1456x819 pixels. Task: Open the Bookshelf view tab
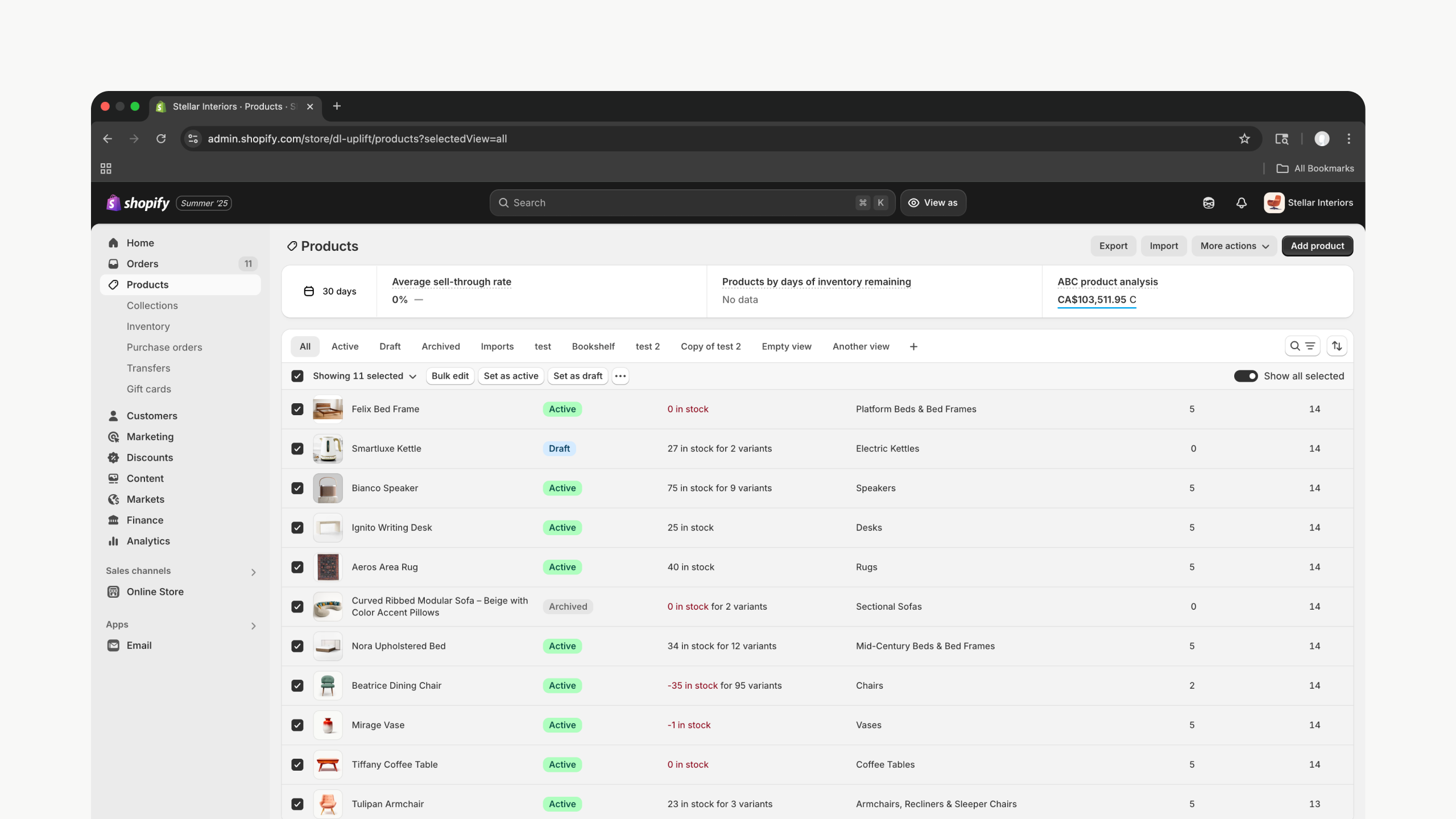[593, 347]
